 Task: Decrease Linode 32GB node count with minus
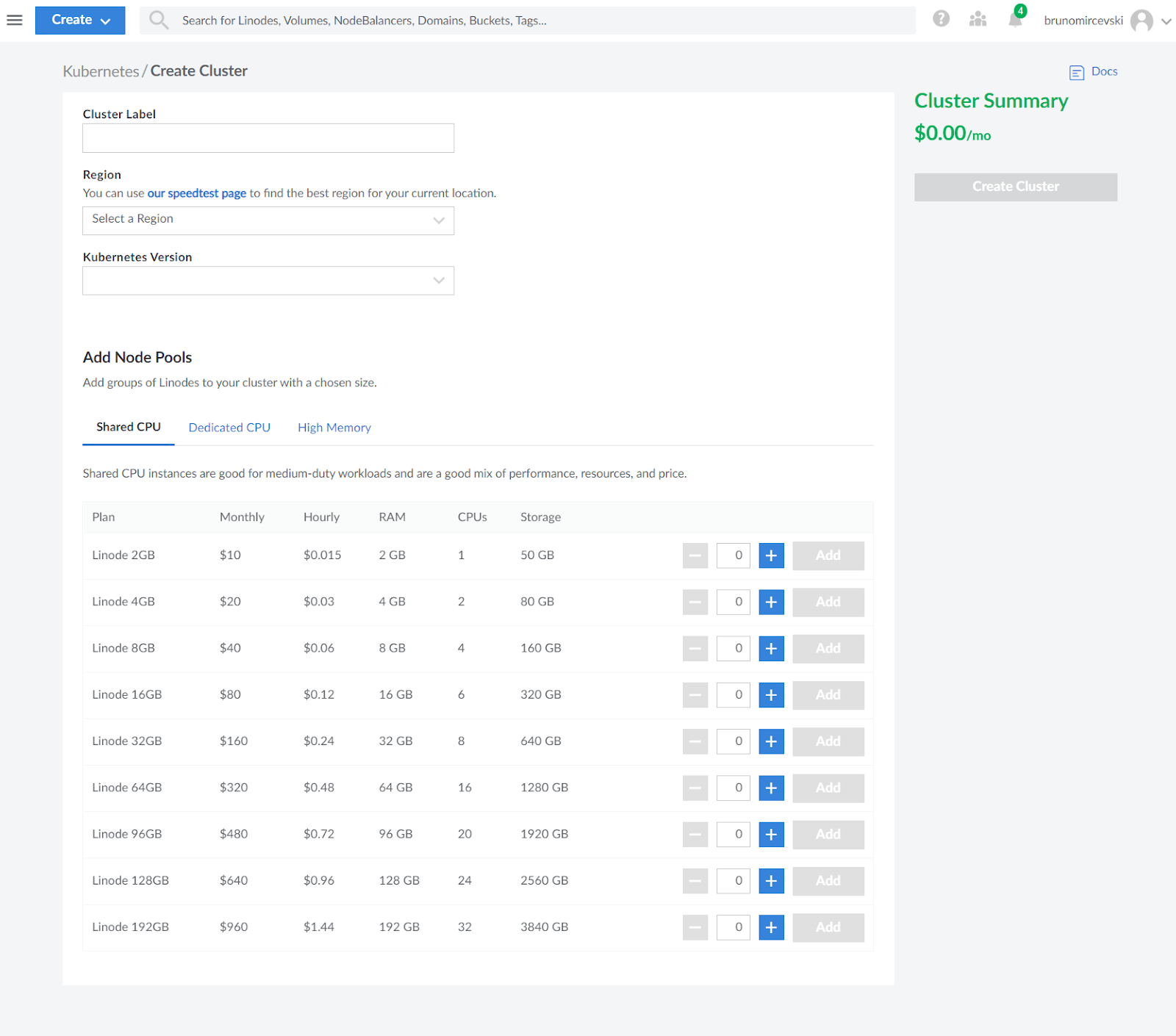tap(695, 741)
